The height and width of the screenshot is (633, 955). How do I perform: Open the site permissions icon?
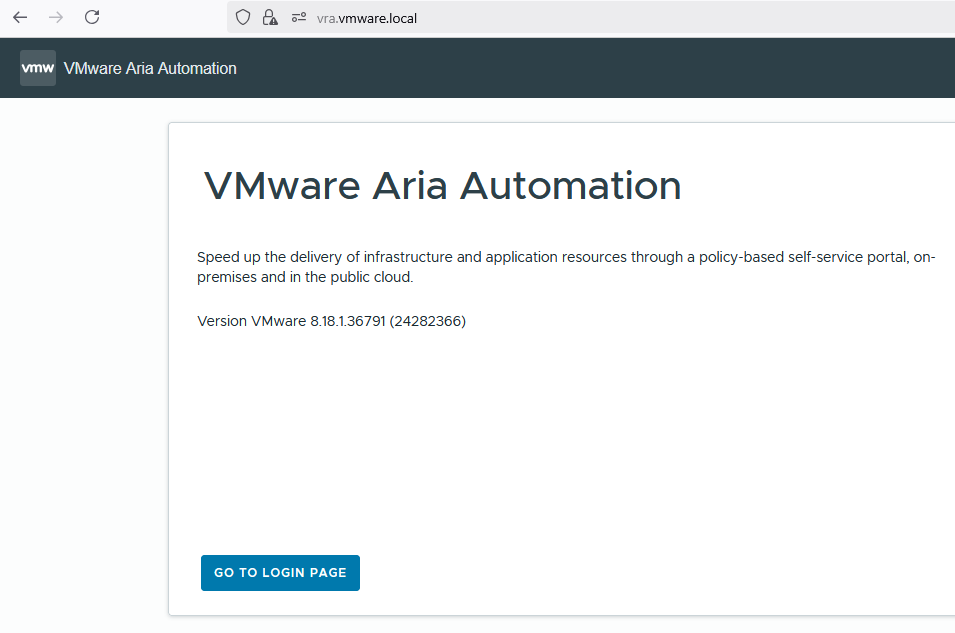coord(298,18)
